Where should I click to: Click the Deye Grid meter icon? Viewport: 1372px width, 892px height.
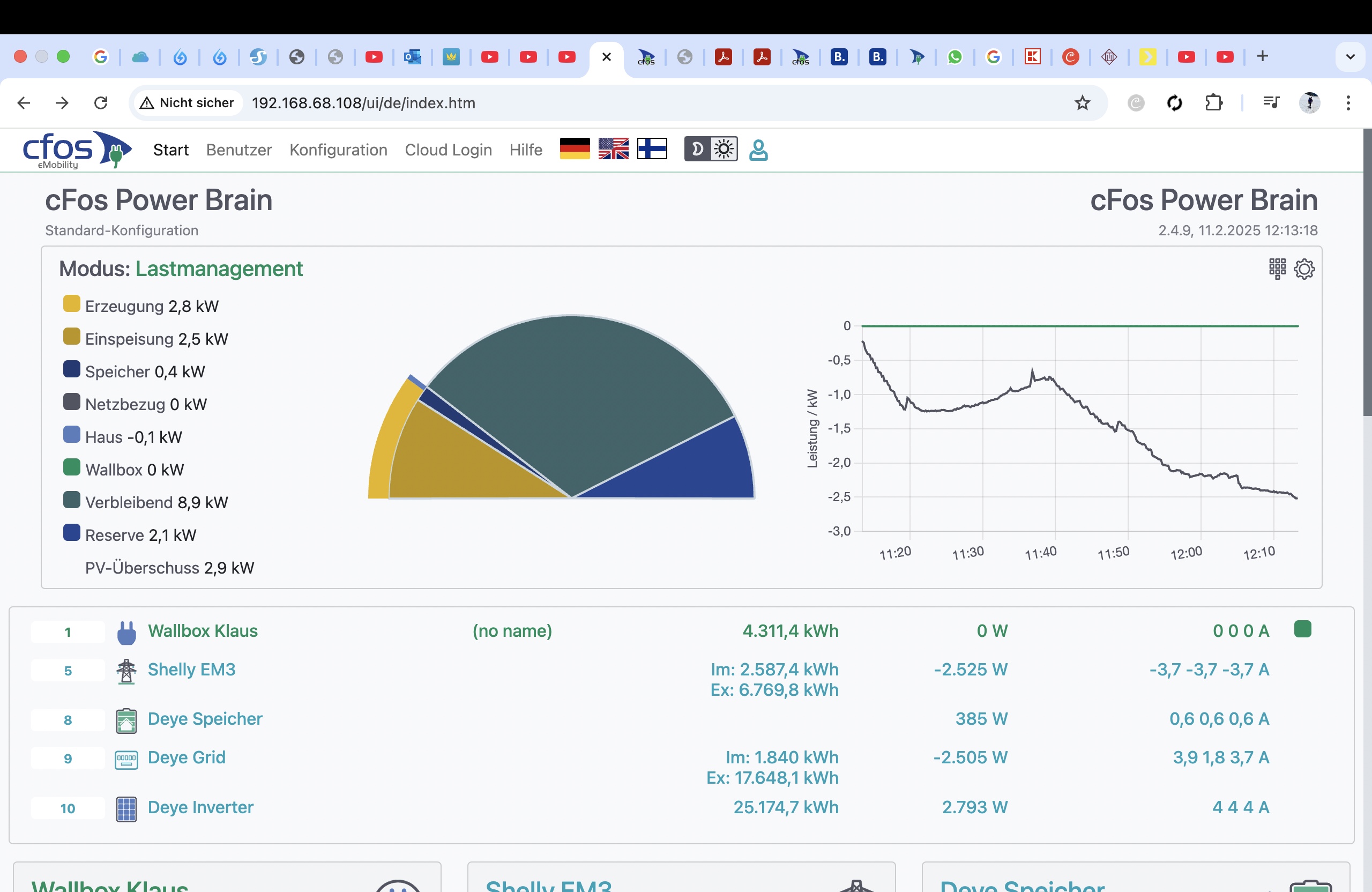click(126, 760)
